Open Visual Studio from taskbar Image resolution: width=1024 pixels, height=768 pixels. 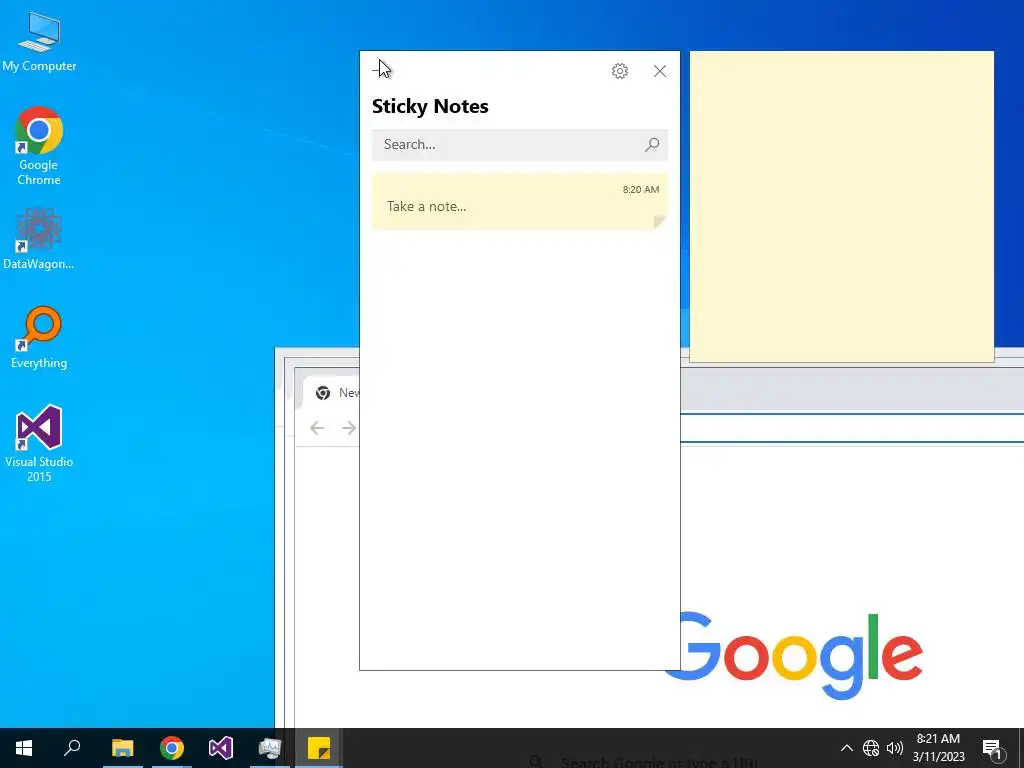(221, 748)
